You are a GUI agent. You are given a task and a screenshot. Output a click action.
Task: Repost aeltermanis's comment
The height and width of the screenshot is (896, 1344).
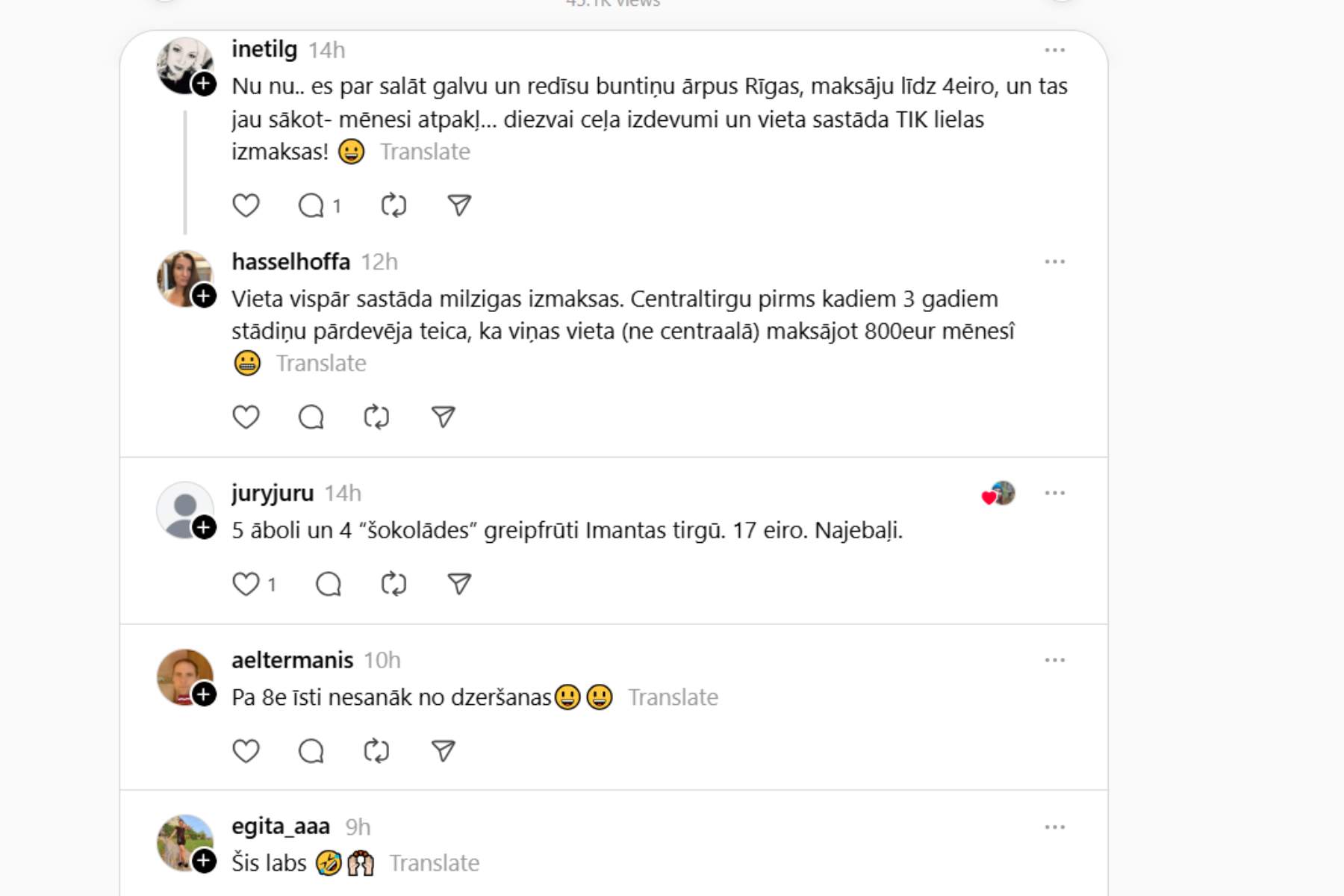tap(376, 750)
